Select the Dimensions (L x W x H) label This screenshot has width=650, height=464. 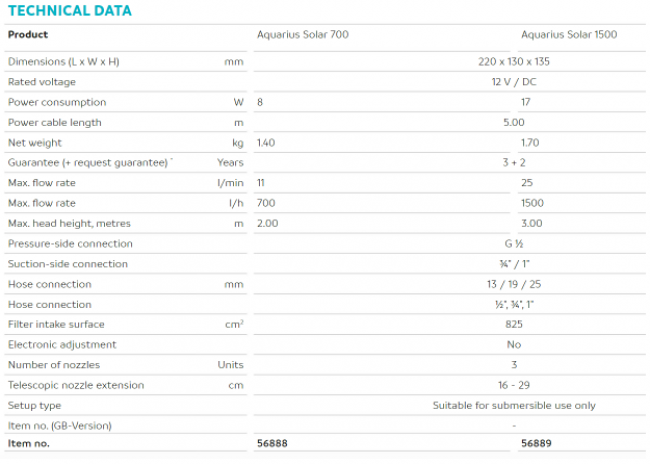pyautogui.click(x=63, y=62)
